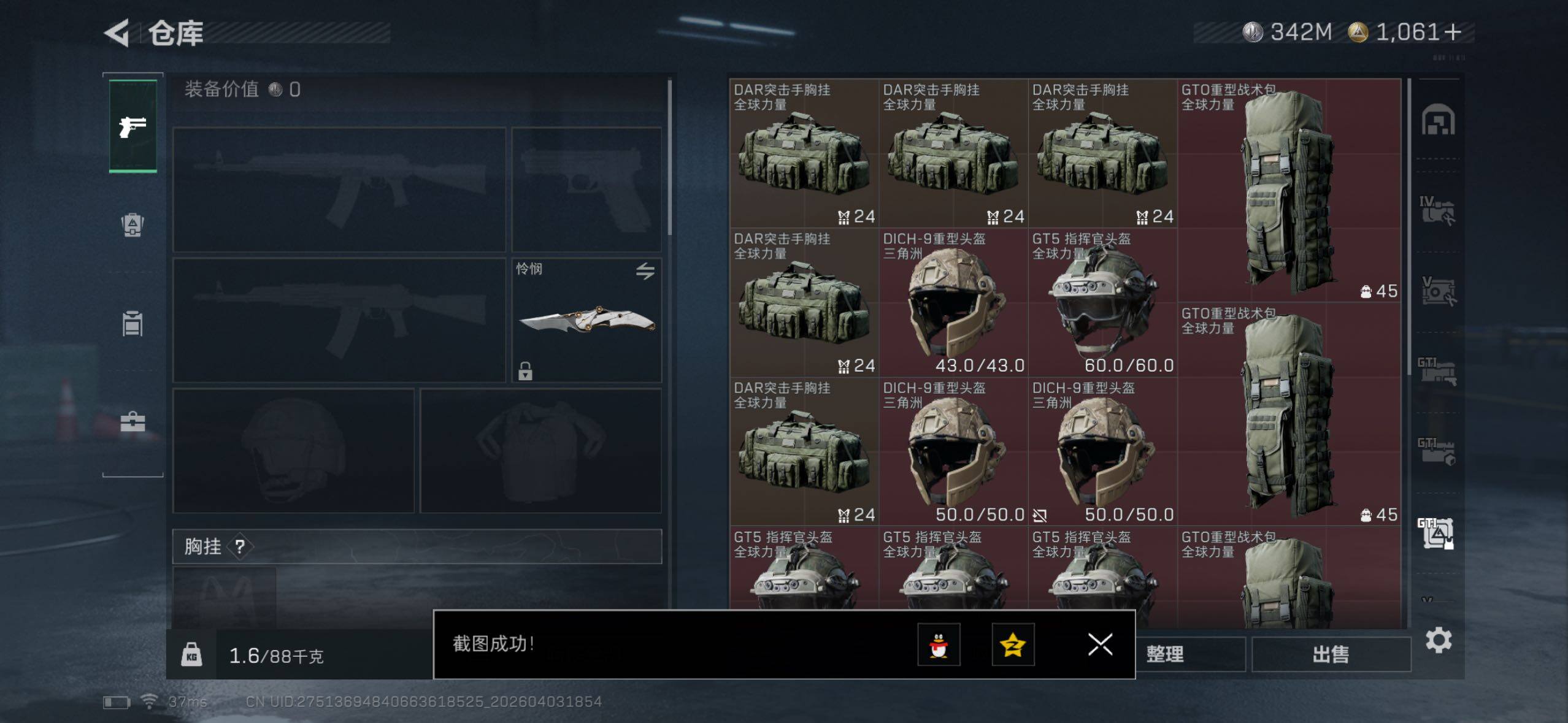Tap the empty primary weapon slot
Viewport: 1568px width, 723px height.
339,189
